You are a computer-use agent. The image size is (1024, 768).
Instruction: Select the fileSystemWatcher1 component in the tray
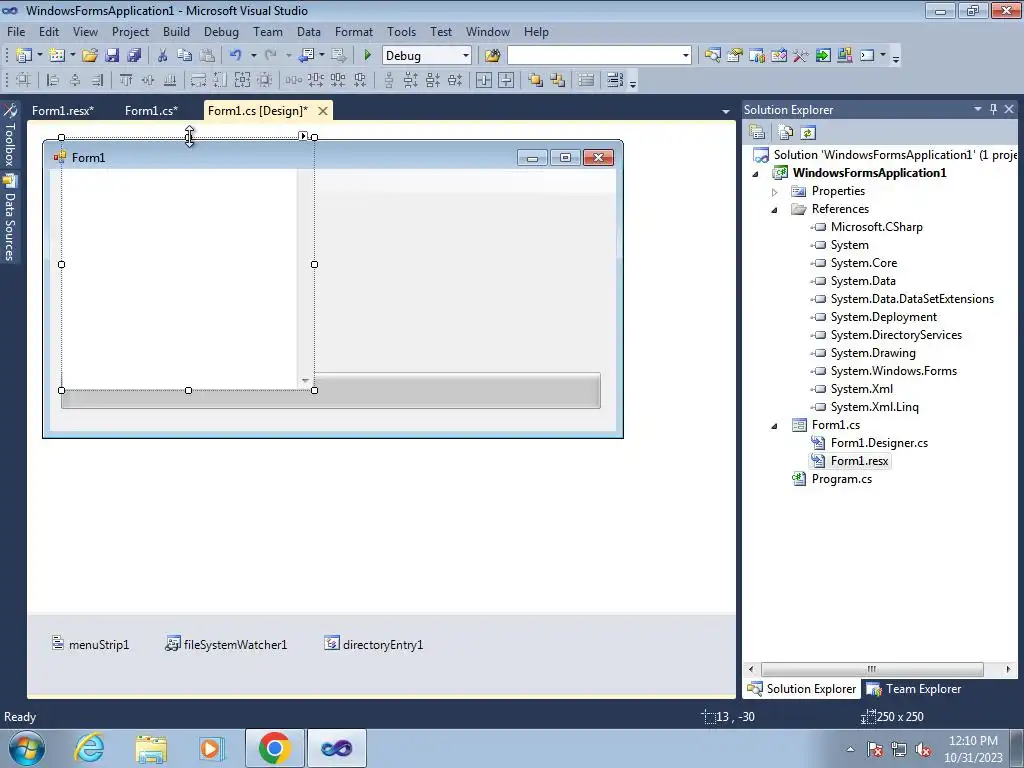click(x=226, y=644)
